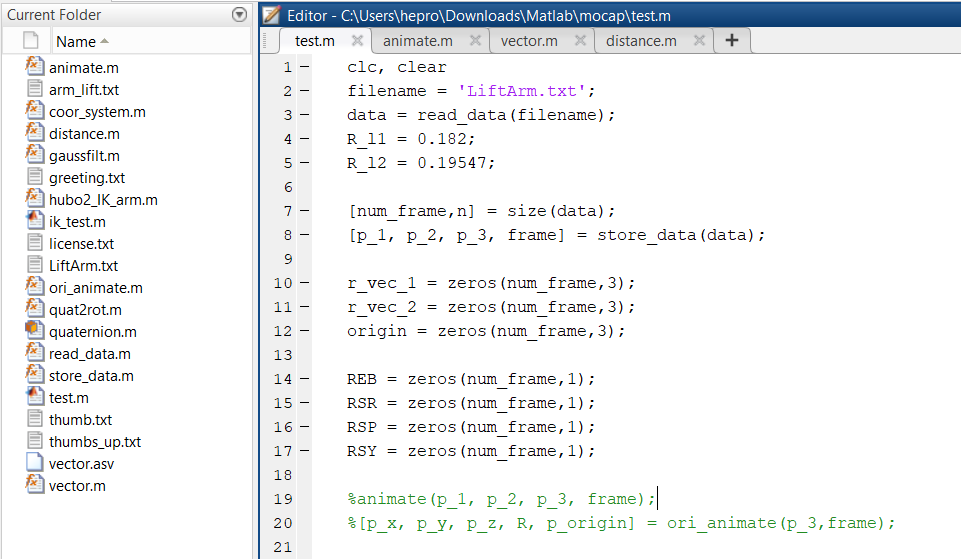This screenshot has width=961, height=559.
Task: Click the arm_lift.txt text file icon
Action: coord(35,89)
